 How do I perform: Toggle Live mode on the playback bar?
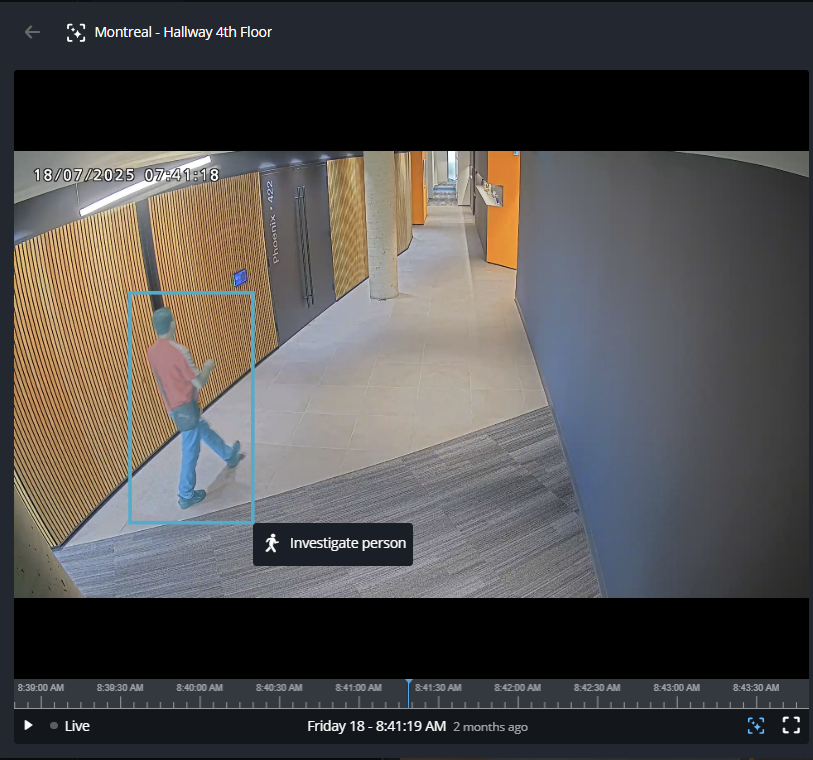tap(76, 726)
